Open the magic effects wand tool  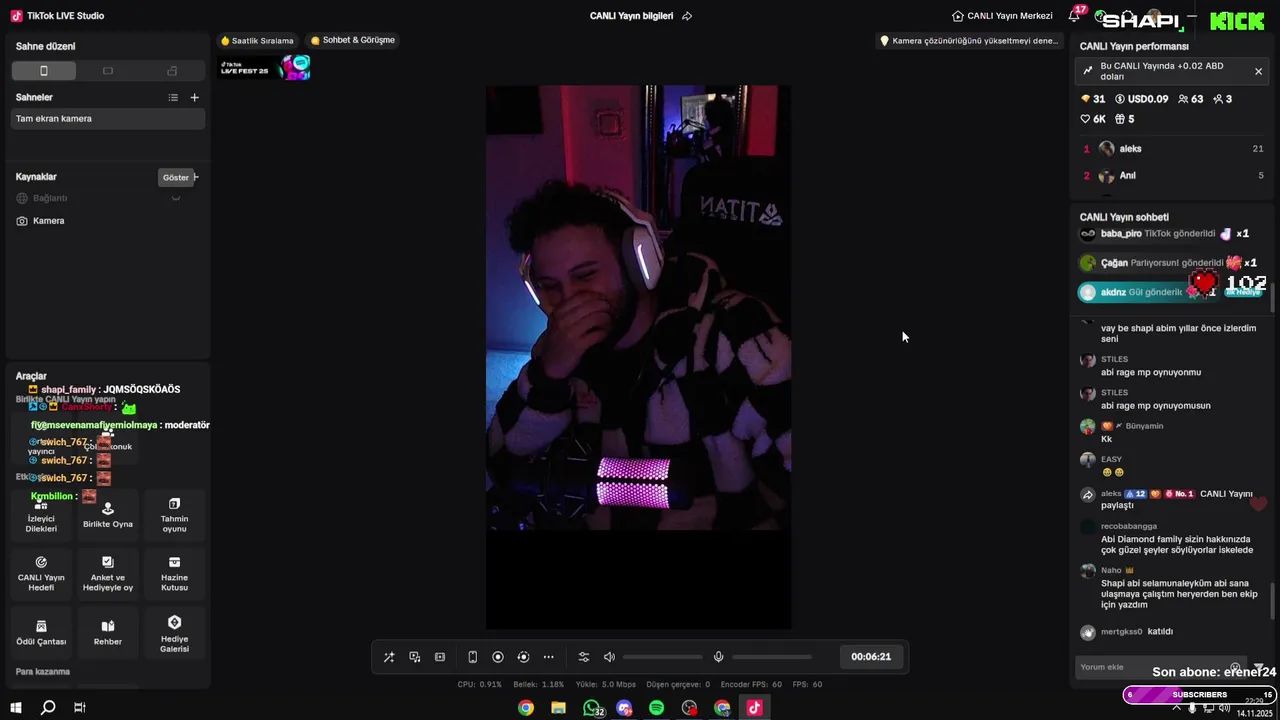pyautogui.click(x=389, y=657)
